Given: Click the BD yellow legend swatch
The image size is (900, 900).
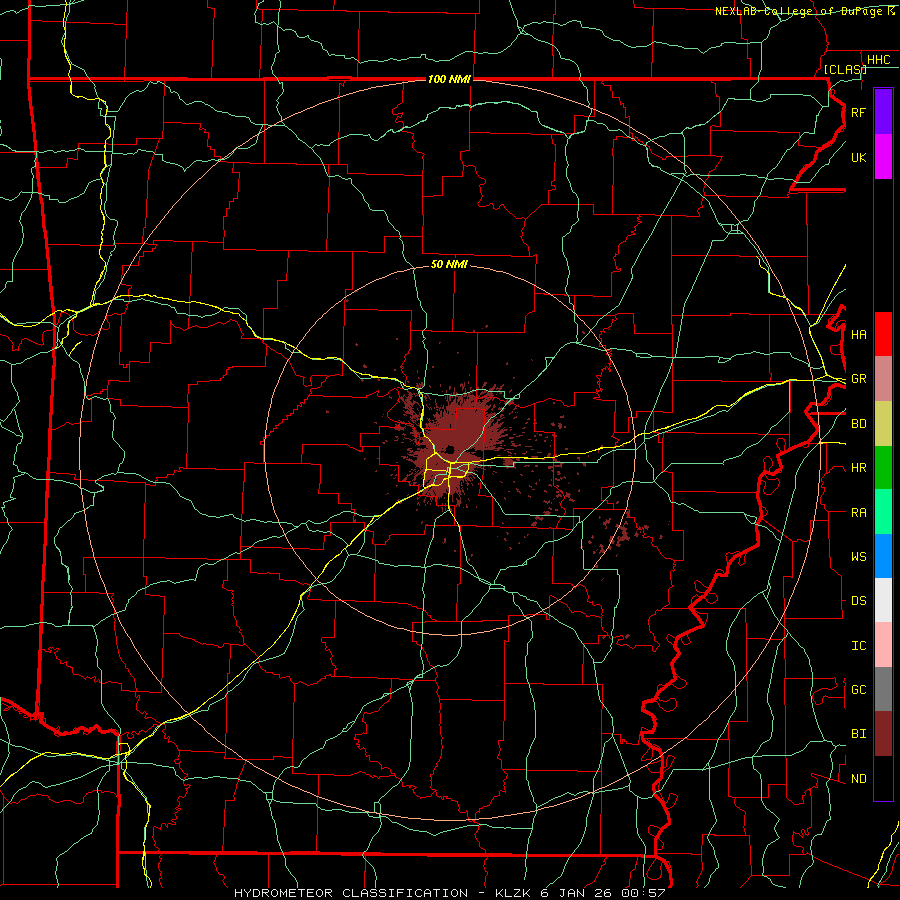Looking at the screenshot, I should point(883,424).
